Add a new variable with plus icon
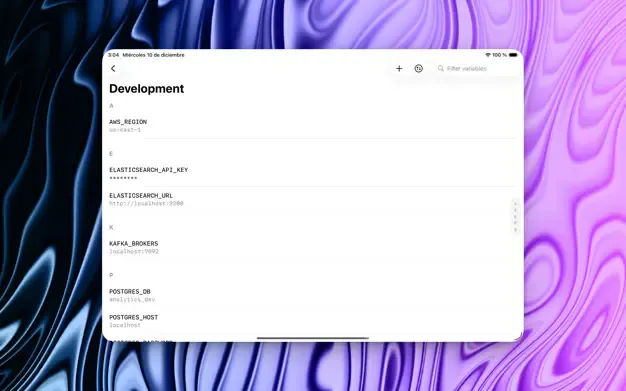The width and height of the screenshot is (626, 391). tap(399, 69)
